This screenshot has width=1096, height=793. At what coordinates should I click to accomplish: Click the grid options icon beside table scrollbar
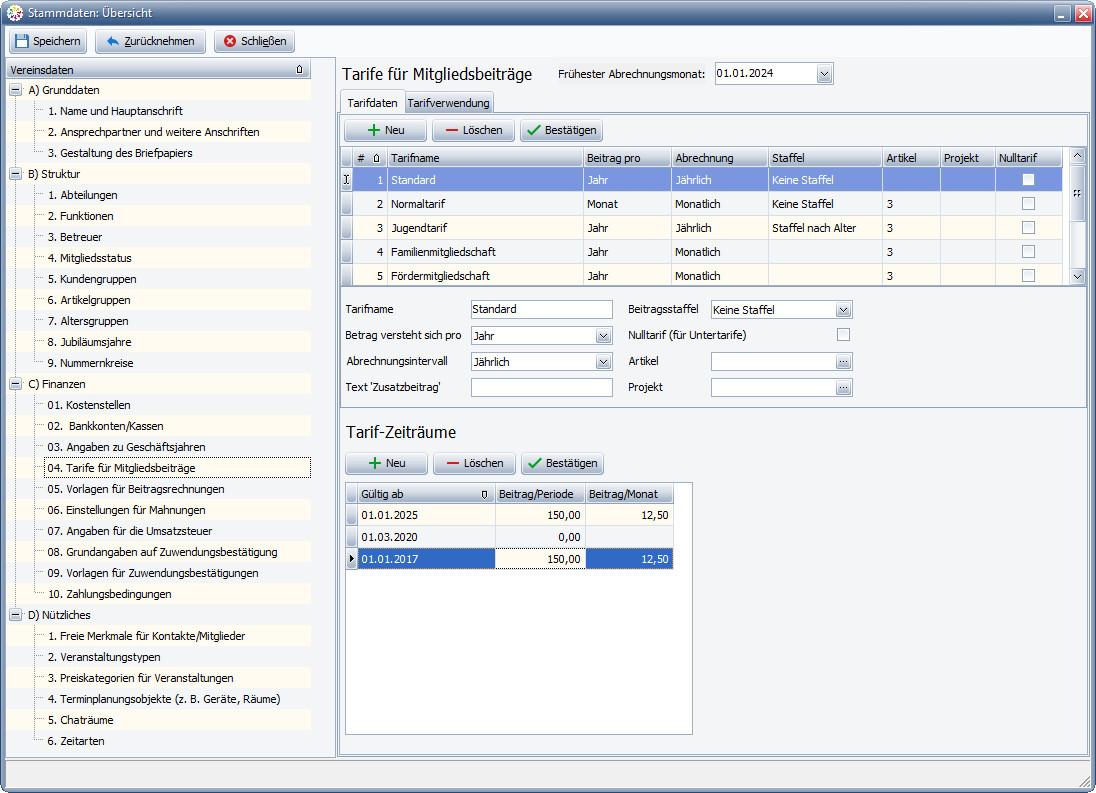(1077, 194)
